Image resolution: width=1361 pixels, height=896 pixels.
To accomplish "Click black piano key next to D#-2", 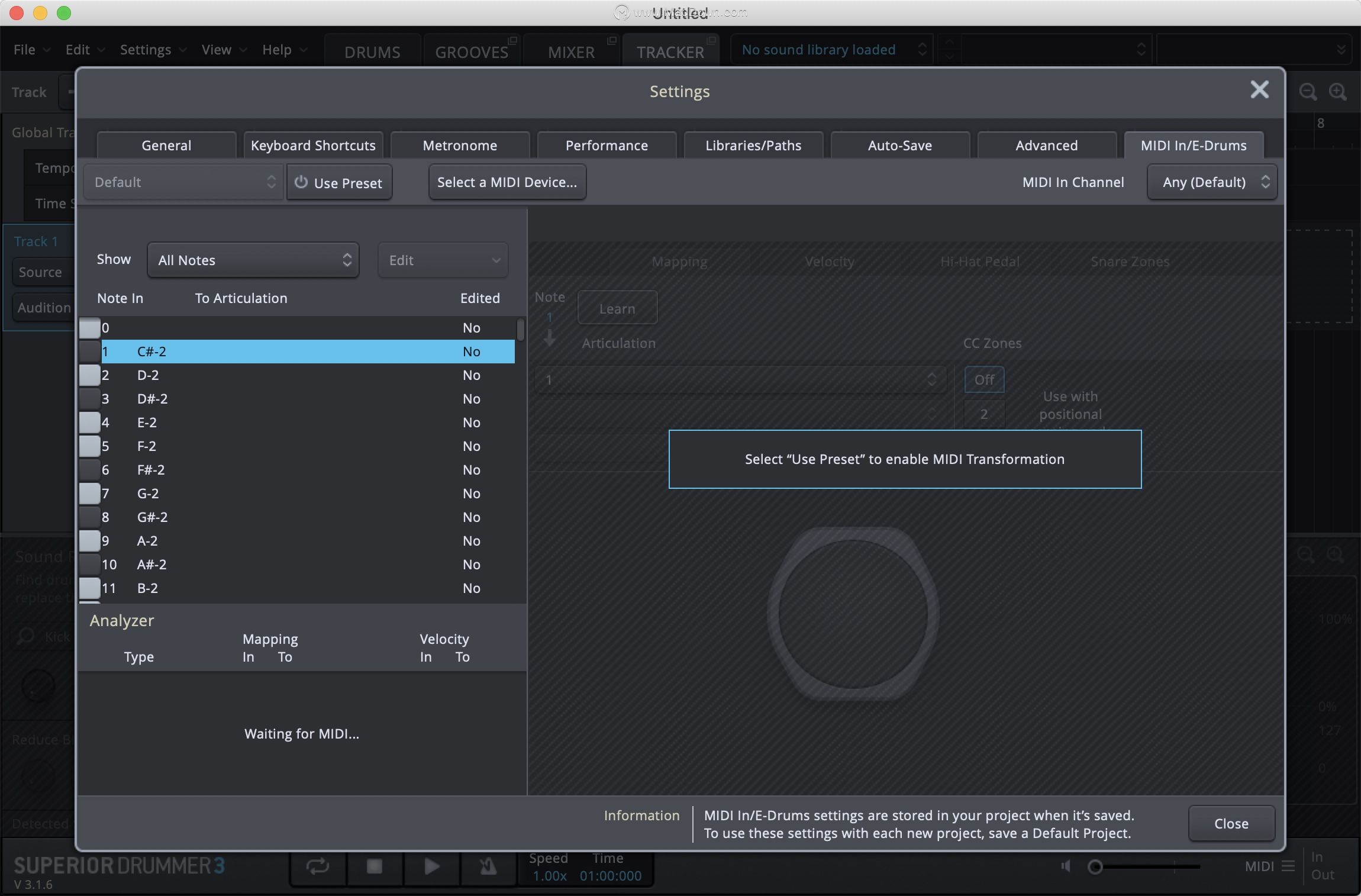I will pos(90,399).
